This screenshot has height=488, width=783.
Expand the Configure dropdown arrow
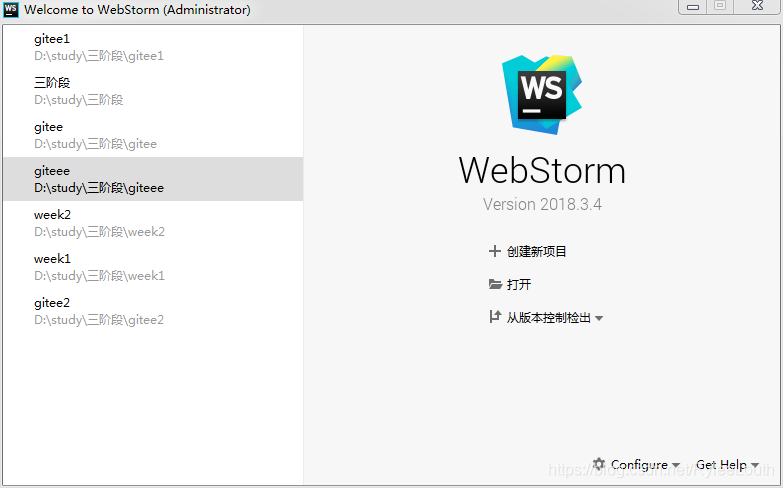(x=676, y=466)
